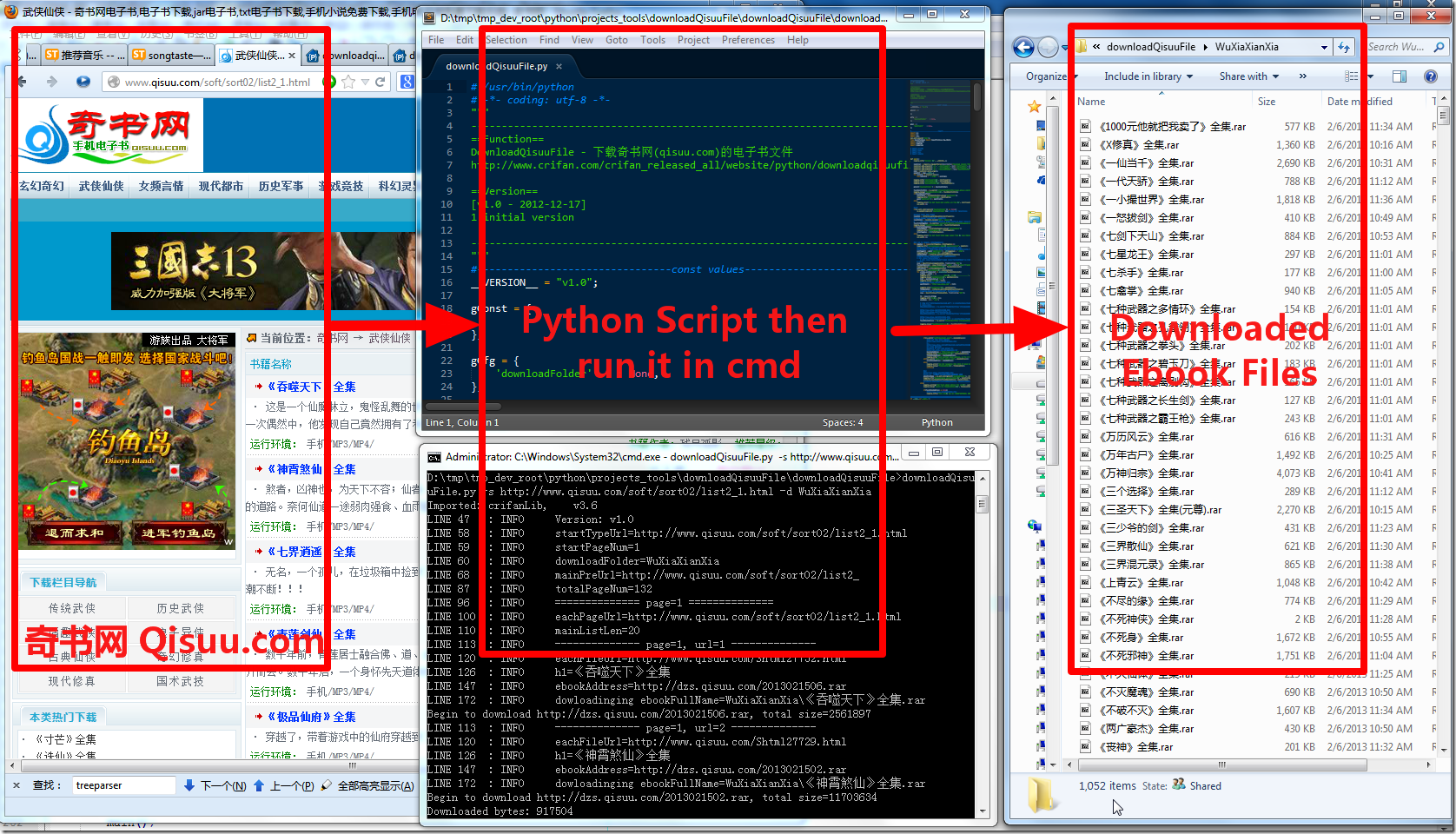Click the 奇书网 site logo

tap(110, 134)
